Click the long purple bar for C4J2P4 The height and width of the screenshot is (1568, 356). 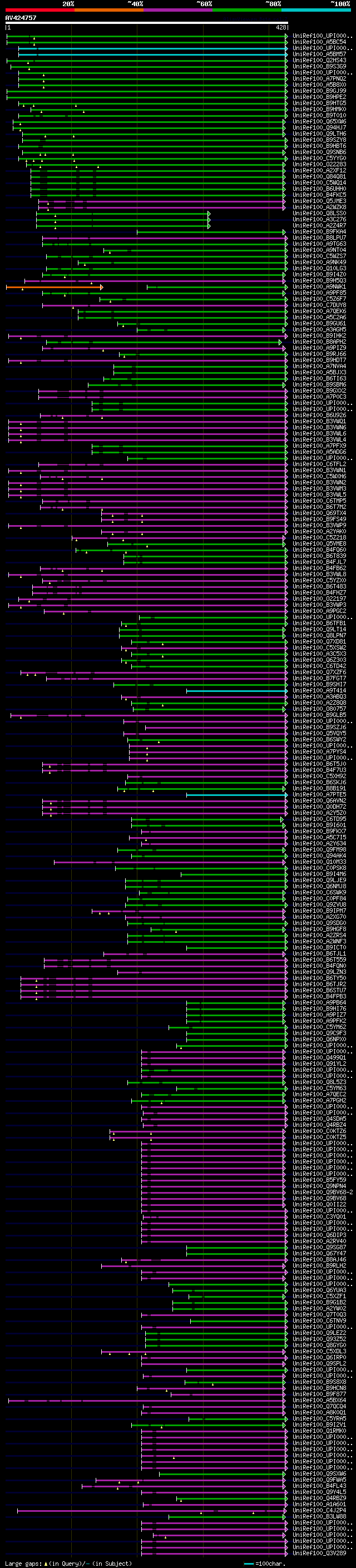(152, 1510)
